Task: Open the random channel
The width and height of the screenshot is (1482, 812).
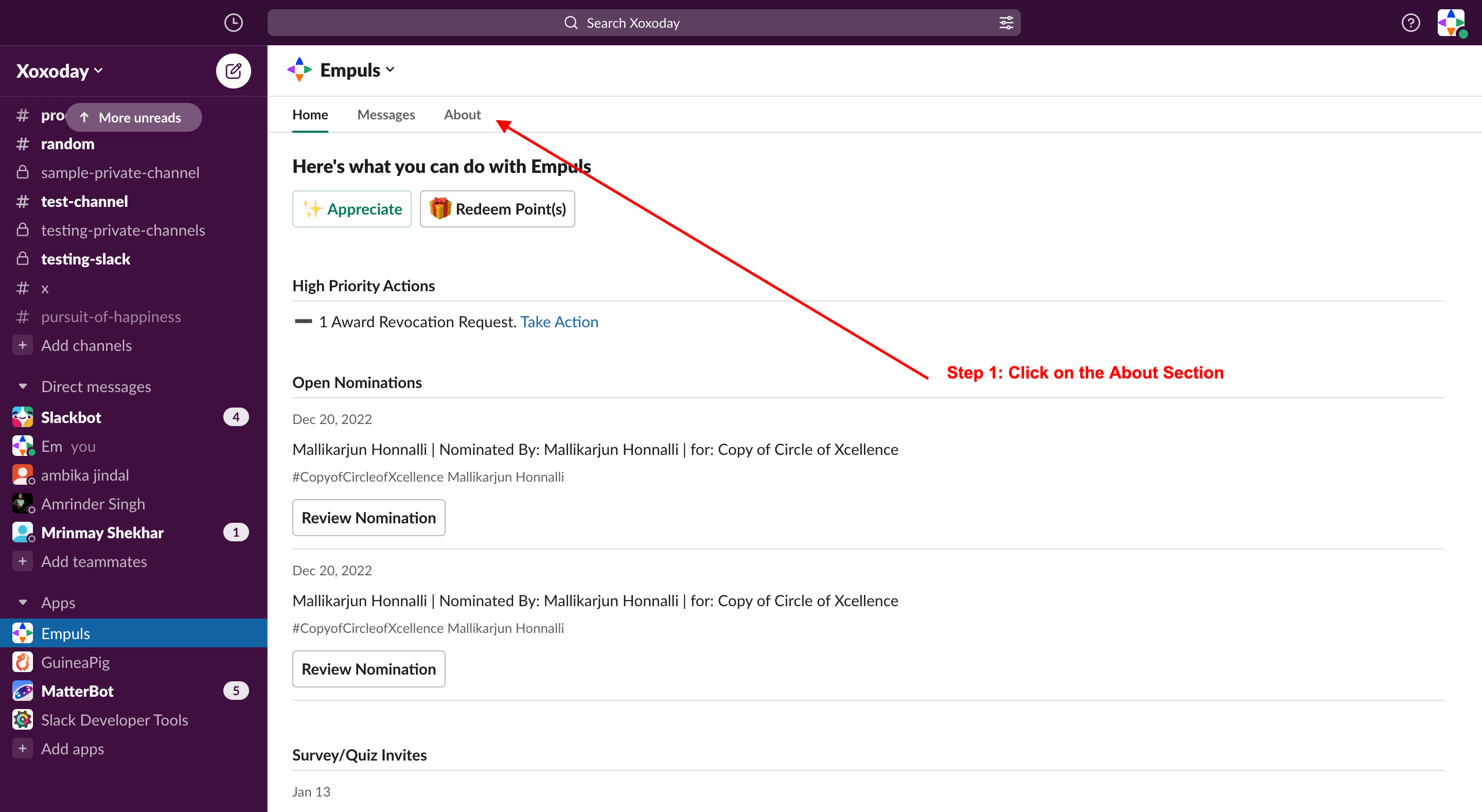Action: 133,144
